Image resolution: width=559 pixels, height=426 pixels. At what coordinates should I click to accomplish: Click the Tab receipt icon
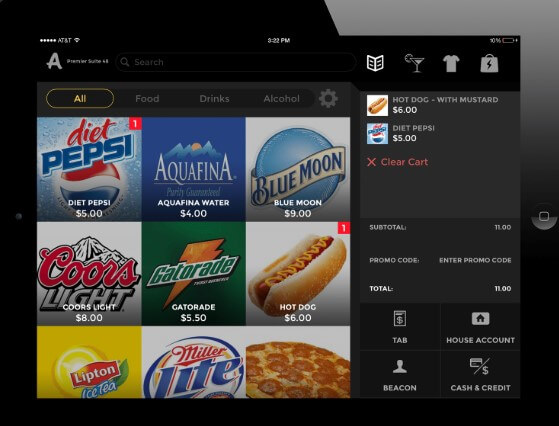400,318
